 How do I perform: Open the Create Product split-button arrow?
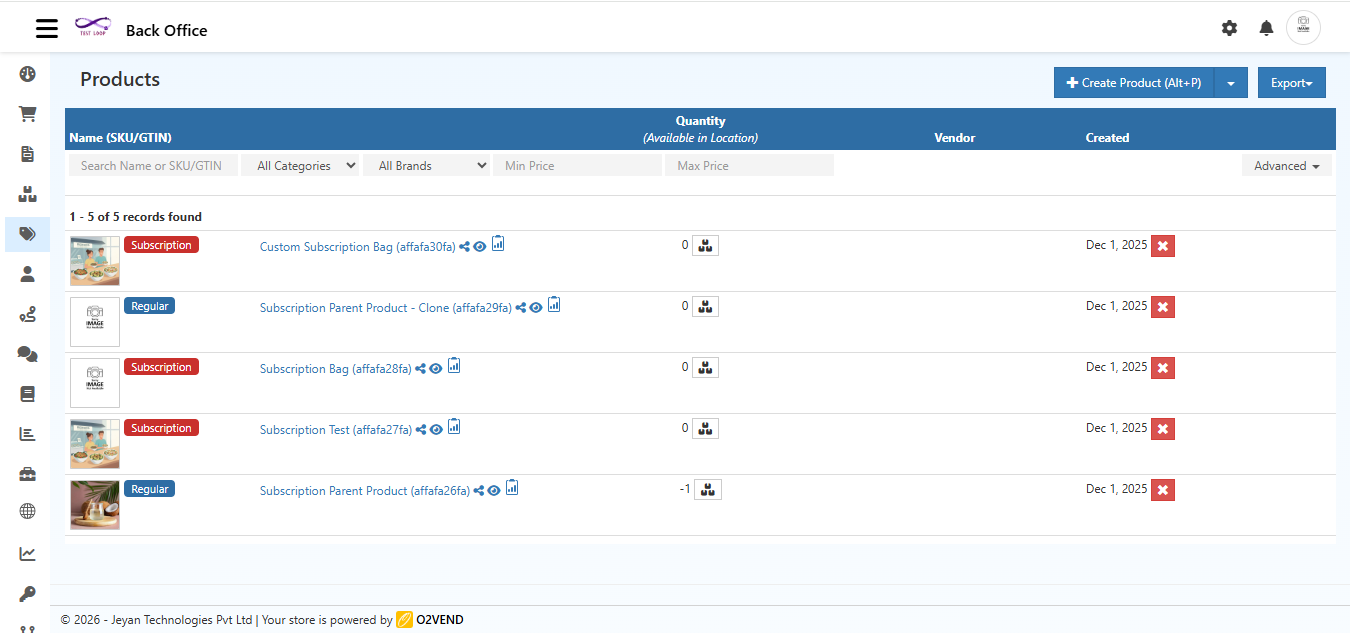[1230, 82]
